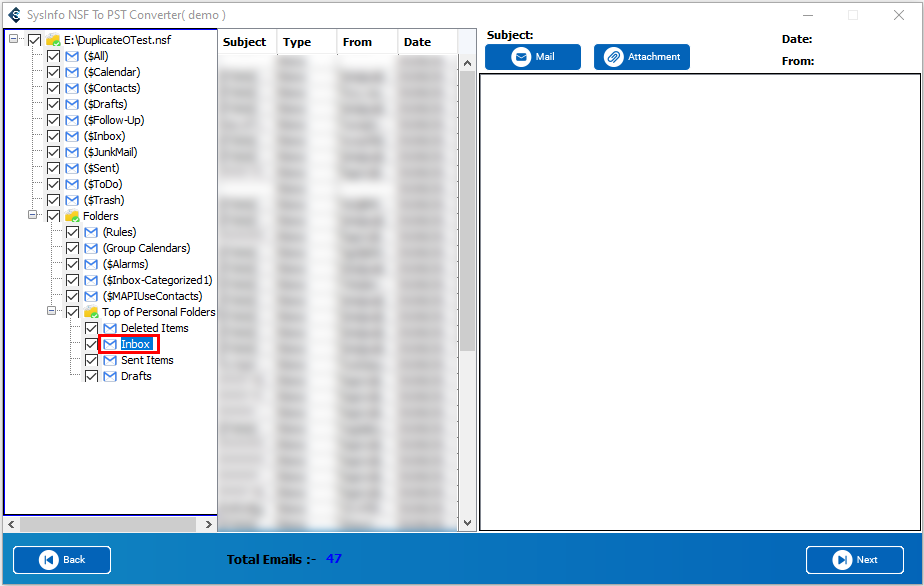Screen dimensions: 924x586
Task: Click the envelope icon beside (Group Calendars)
Action: click(x=91, y=248)
